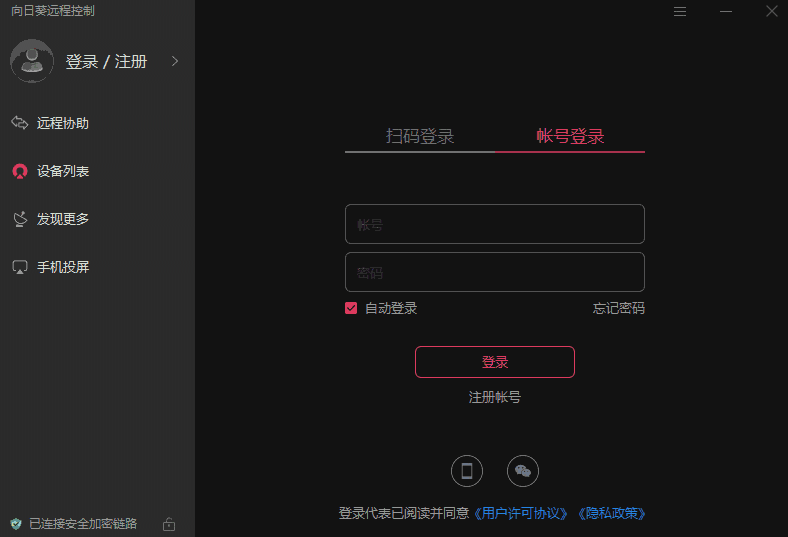The width and height of the screenshot is (788, 537).
Task: Click the 忘记密码 link
Action: [x=619, y=308]
